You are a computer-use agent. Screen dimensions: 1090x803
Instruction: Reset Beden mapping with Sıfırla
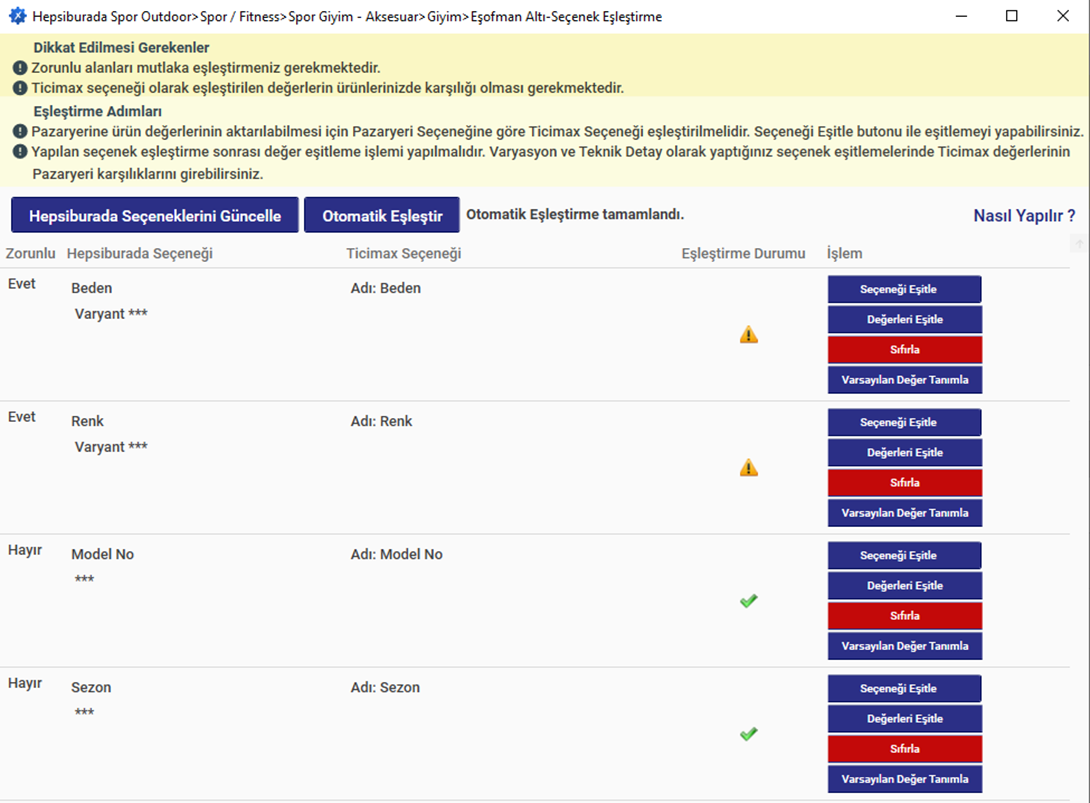904,350
